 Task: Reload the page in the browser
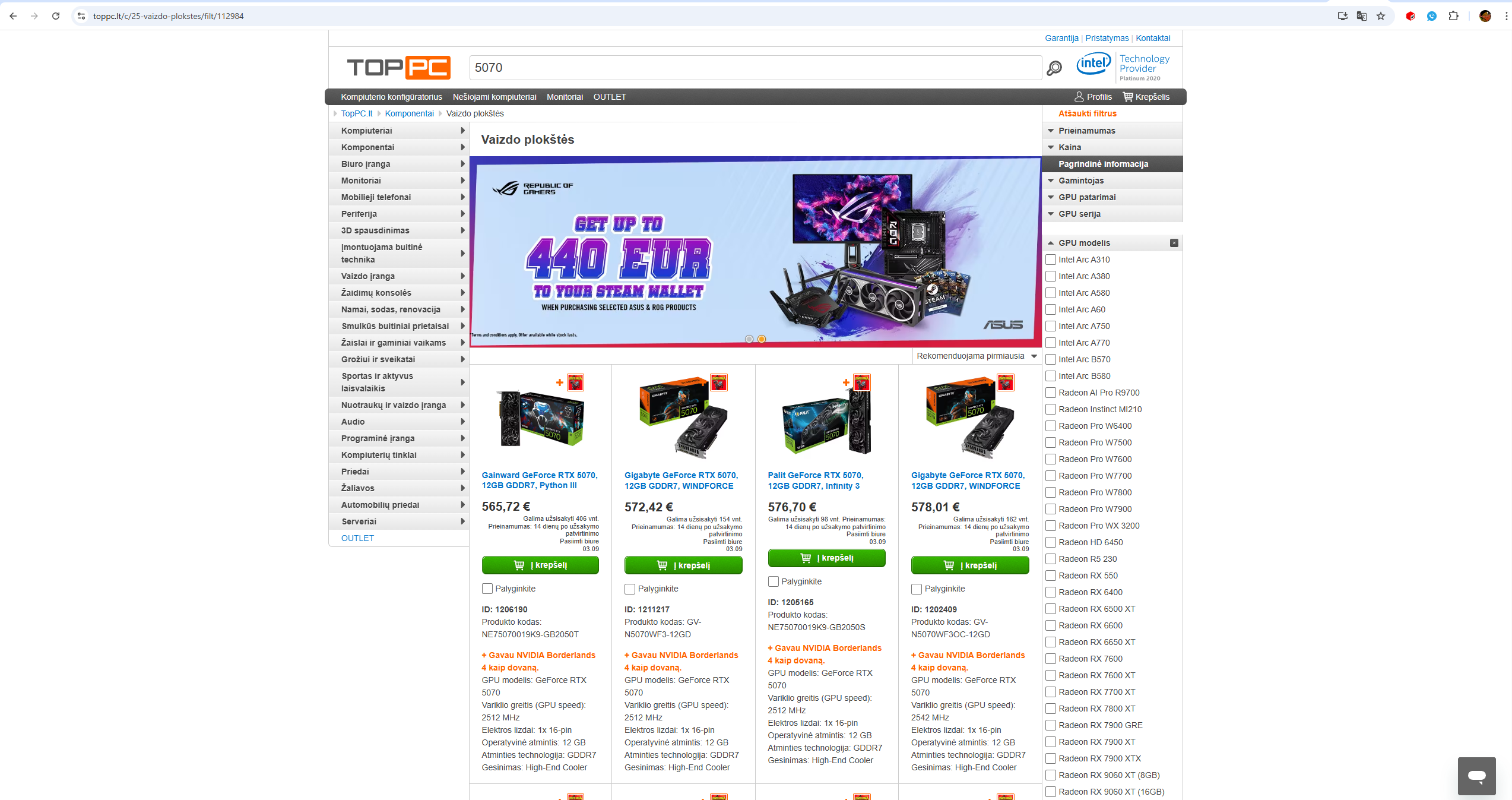click(56, 16)
